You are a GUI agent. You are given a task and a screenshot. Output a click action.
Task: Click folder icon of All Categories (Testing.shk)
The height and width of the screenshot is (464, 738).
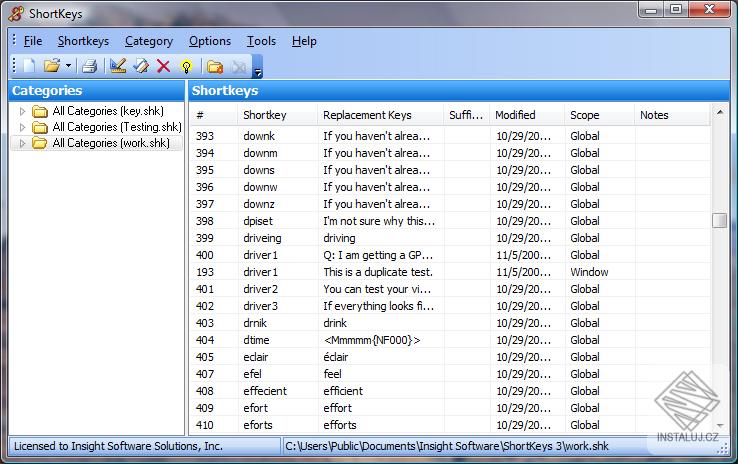tap(40, 127)
